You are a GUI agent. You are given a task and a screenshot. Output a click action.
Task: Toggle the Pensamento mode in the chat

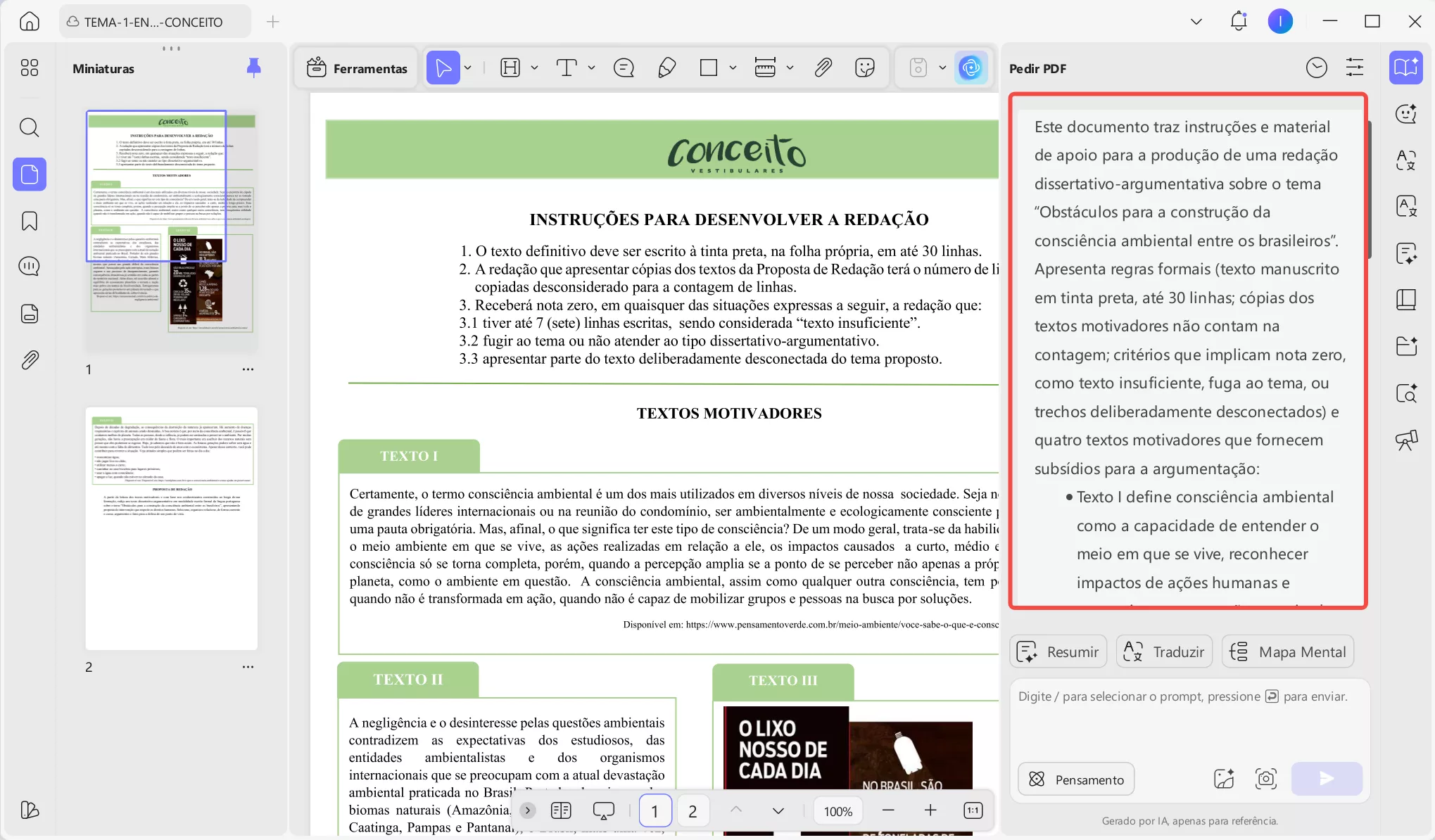tap(1075, 779)
